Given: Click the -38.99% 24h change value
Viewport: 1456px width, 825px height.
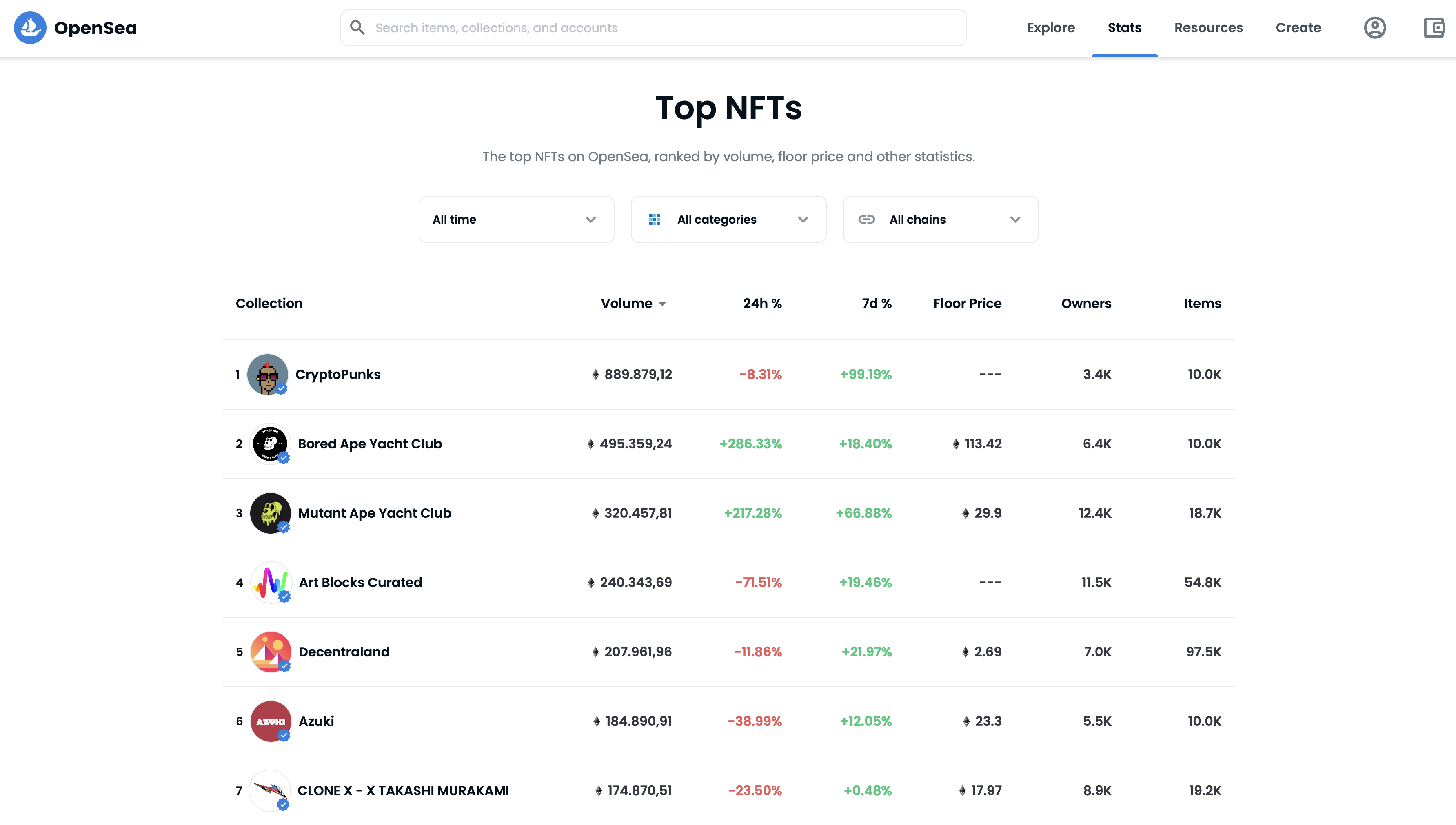Looking at the screenshot, I should point(755,721).
